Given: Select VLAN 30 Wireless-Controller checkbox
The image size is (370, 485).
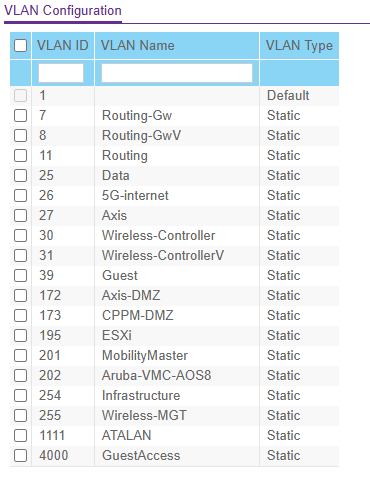Looking at the screenshot, I should coord(20,236).
